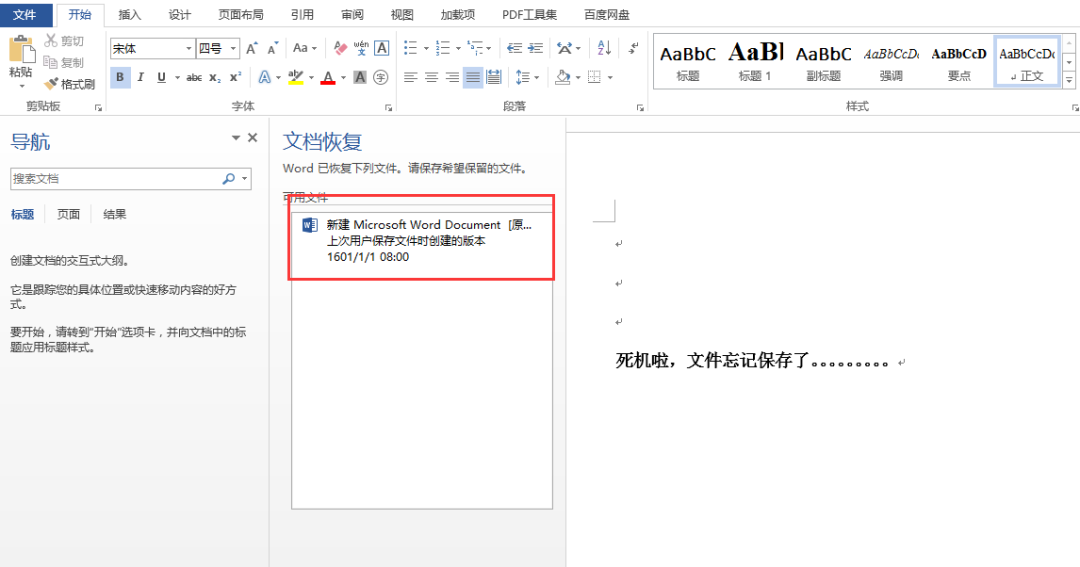Screen dimensions: 1080x567
Task: Apply the 标题 1 style
Action: pyautogui.click(x=755, y=62)
